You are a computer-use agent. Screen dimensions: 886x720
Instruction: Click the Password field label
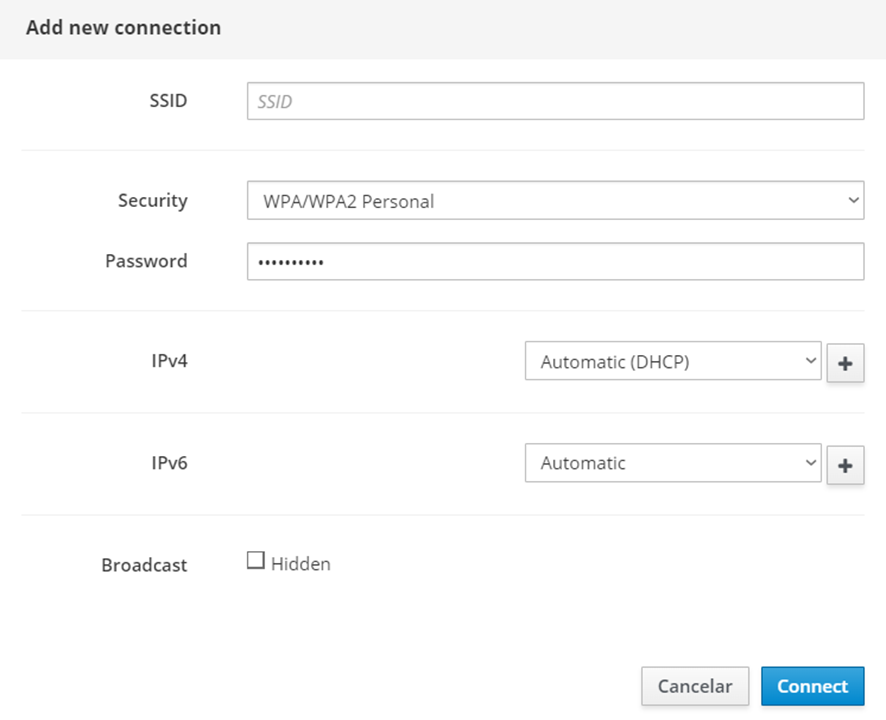click(x=146, y=261)
